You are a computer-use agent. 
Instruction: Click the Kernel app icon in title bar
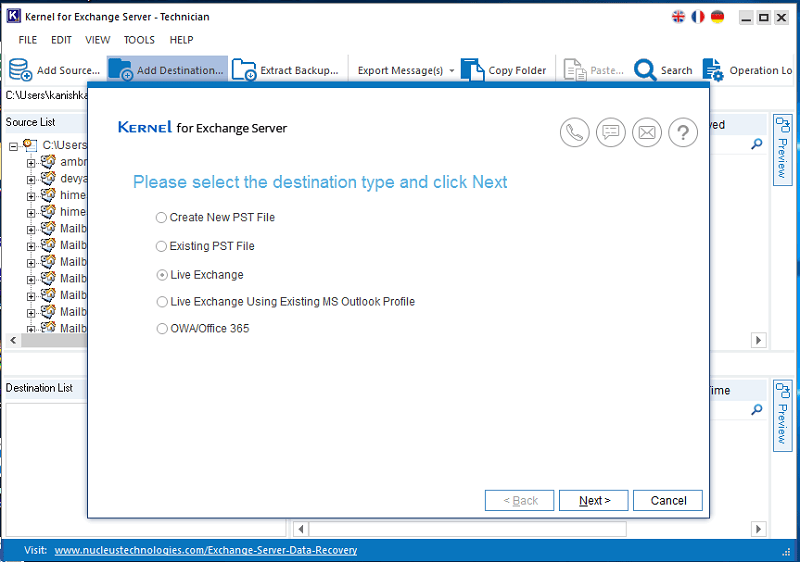click(x=13, y=16)
